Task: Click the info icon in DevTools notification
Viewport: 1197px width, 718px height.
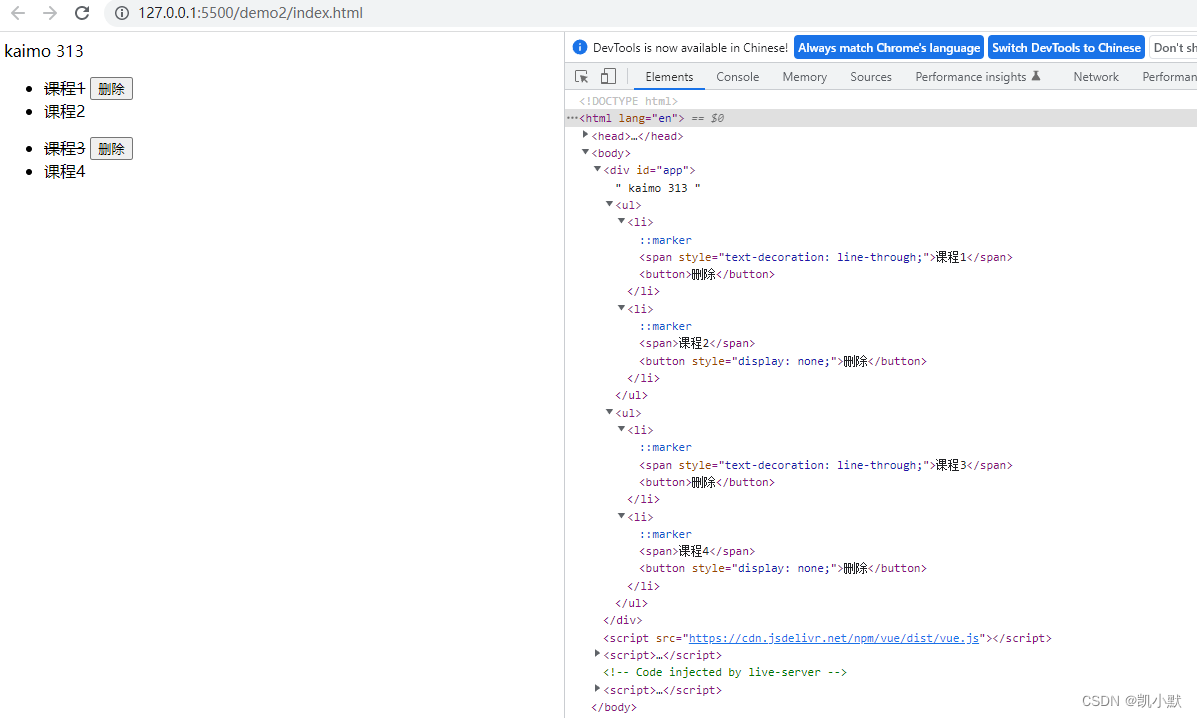Action: tap(579, 47)
